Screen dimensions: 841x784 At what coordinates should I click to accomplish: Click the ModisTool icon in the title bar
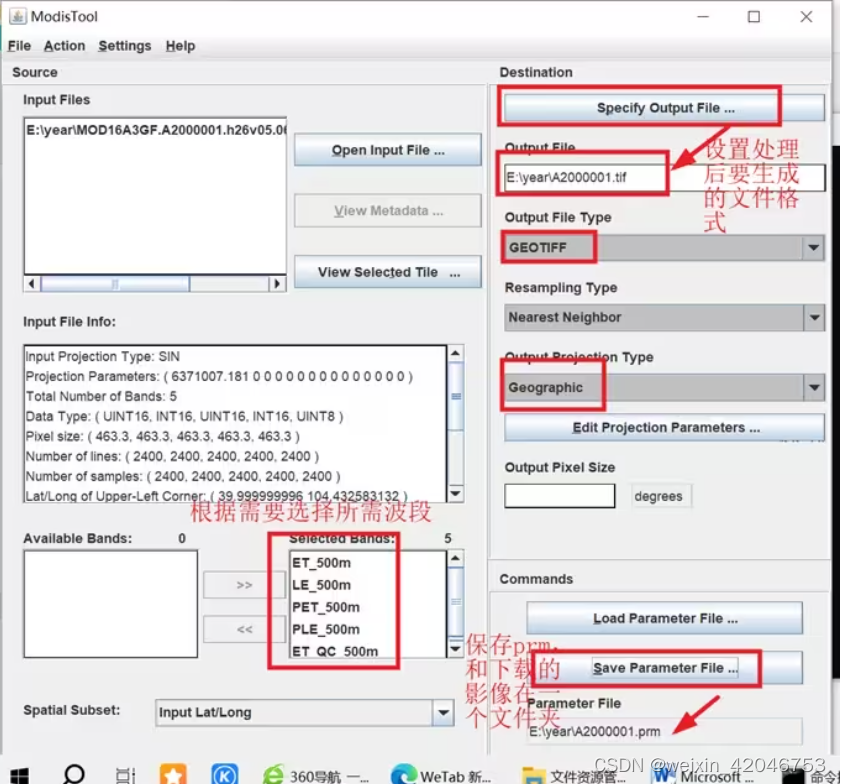tap(19, 16)
